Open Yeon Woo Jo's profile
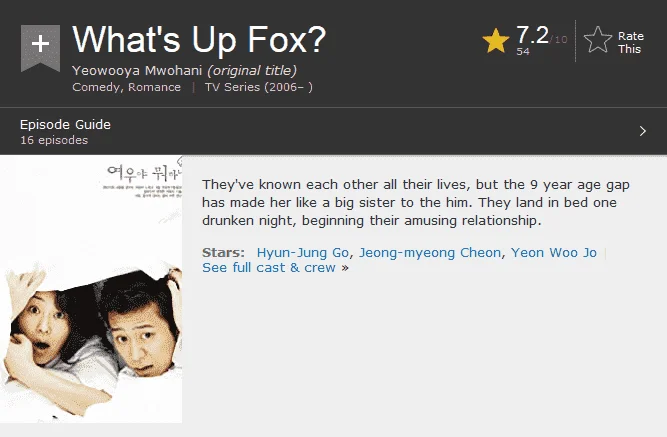 click(553, 253)
